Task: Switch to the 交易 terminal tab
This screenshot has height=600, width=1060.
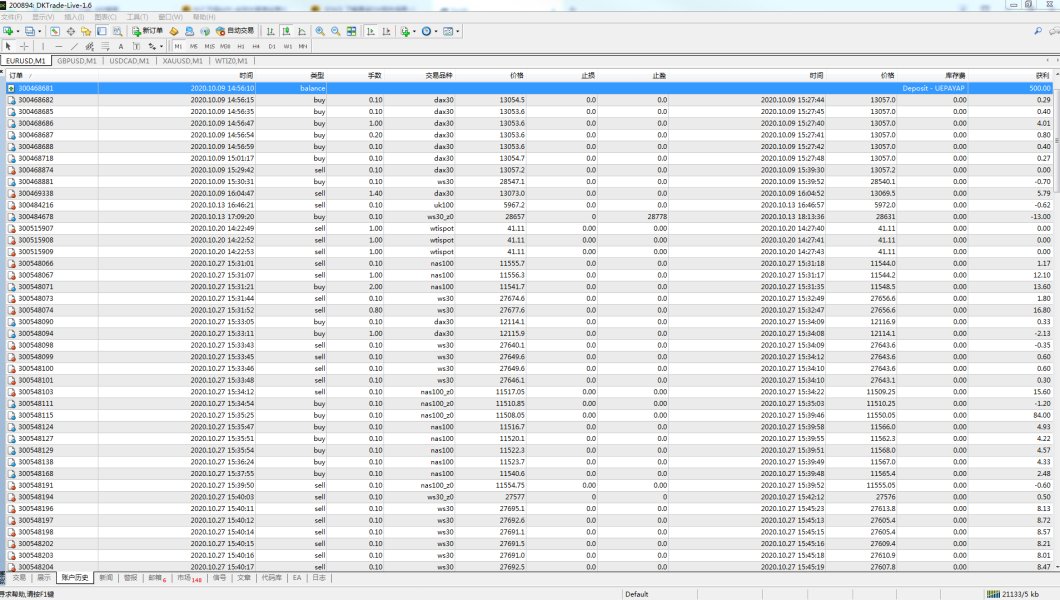Action: pyautogui.click(x=19, y=577)
